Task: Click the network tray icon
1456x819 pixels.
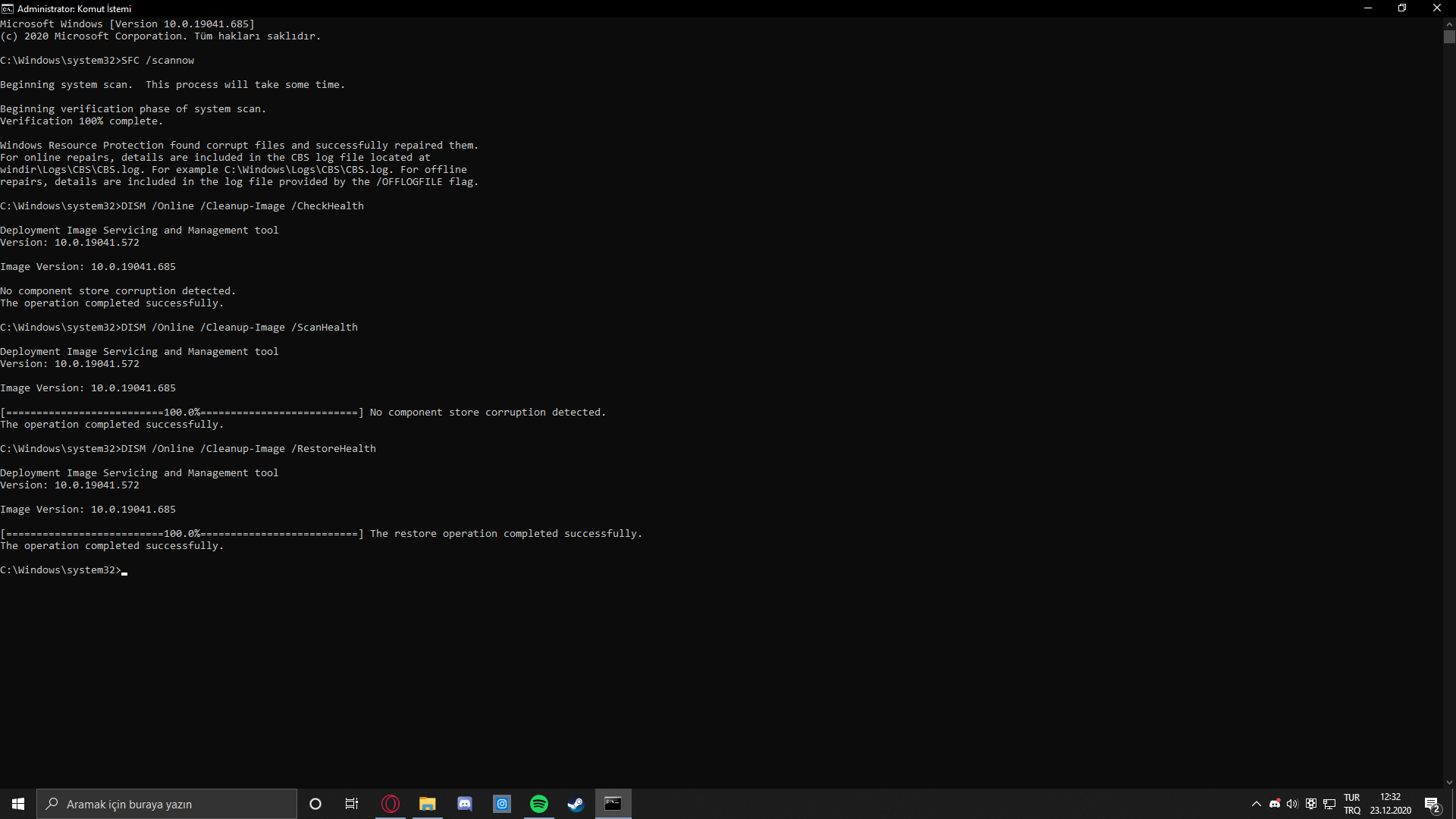Action: click(1329, 804)
